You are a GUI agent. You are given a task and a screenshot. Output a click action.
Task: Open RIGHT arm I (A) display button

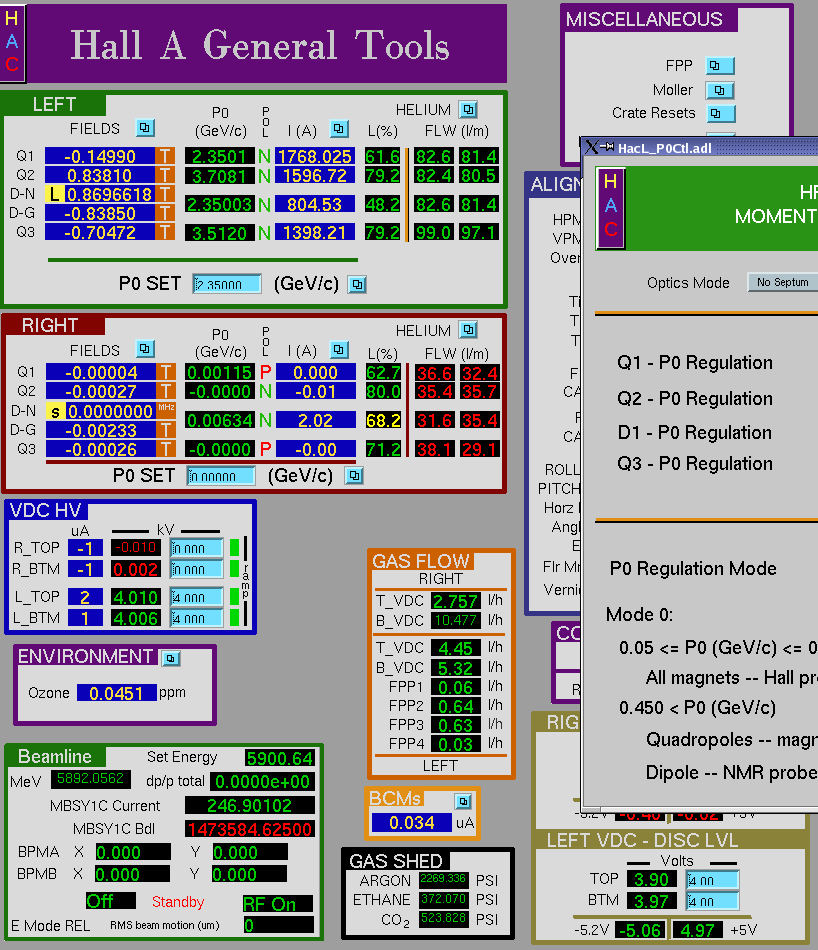coord(339,350)
